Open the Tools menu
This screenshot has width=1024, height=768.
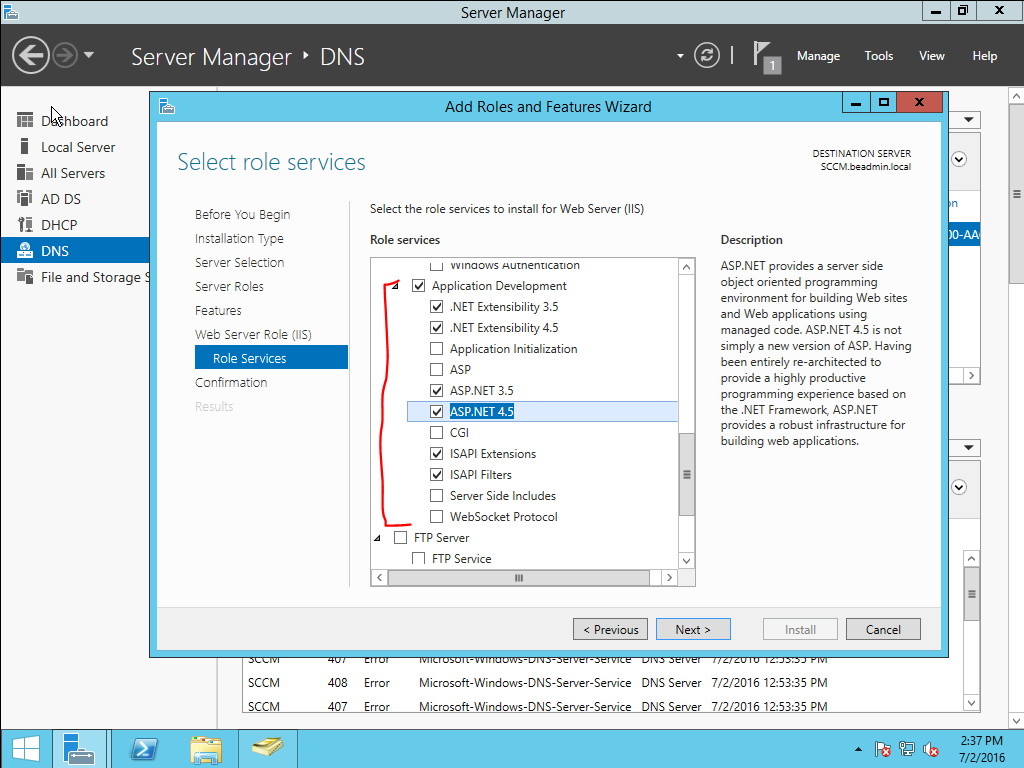878,56
